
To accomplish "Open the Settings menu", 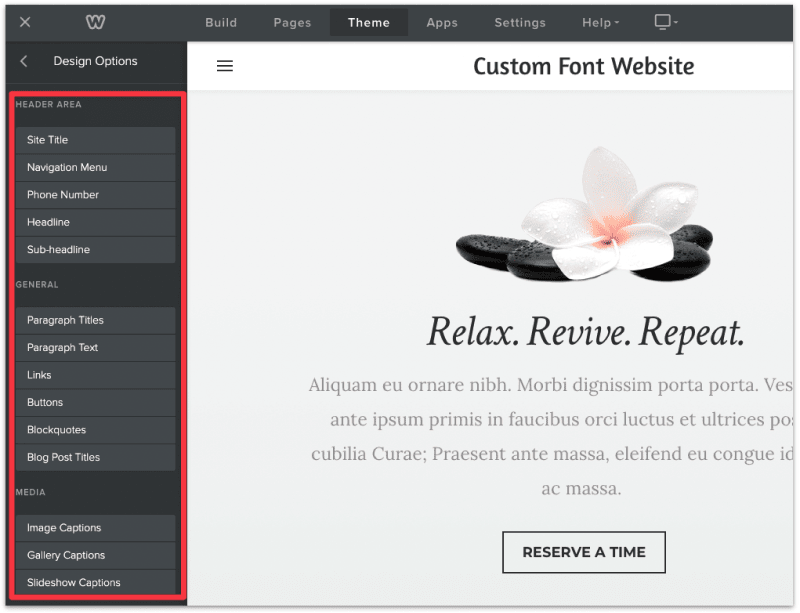I will (x=519, y=22).
